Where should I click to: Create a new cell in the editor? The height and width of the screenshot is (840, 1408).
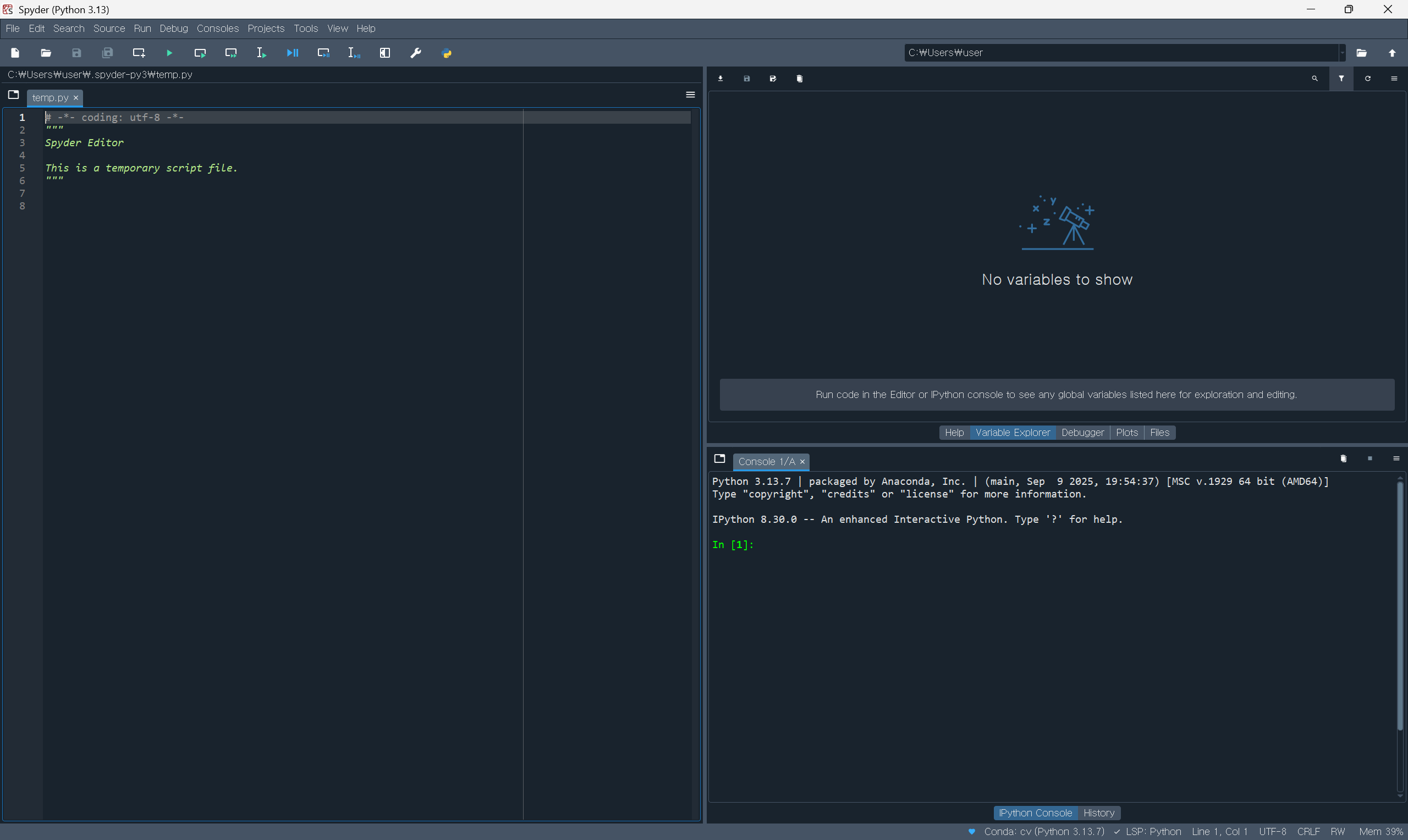[139, 53]
